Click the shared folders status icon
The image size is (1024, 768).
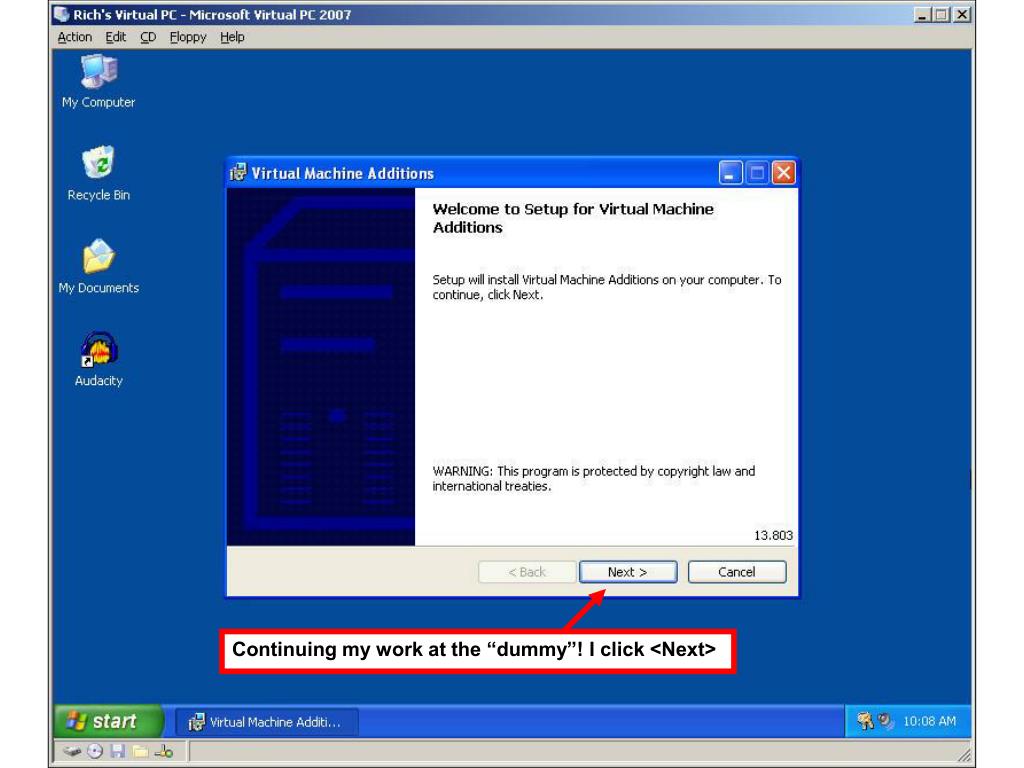[x=140, y=752]
